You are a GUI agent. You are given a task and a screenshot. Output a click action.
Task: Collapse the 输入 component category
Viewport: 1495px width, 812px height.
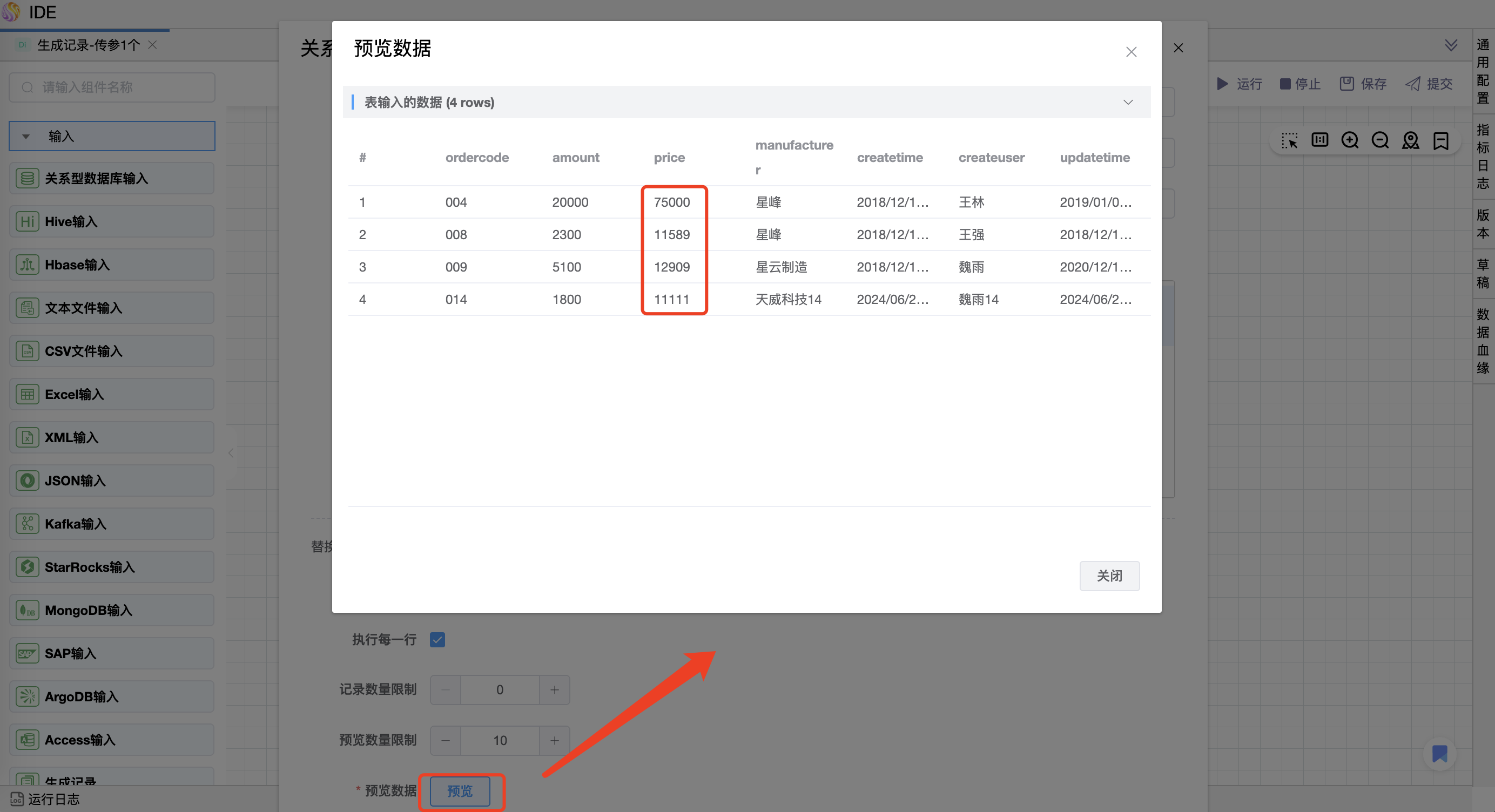click(26, 136)
